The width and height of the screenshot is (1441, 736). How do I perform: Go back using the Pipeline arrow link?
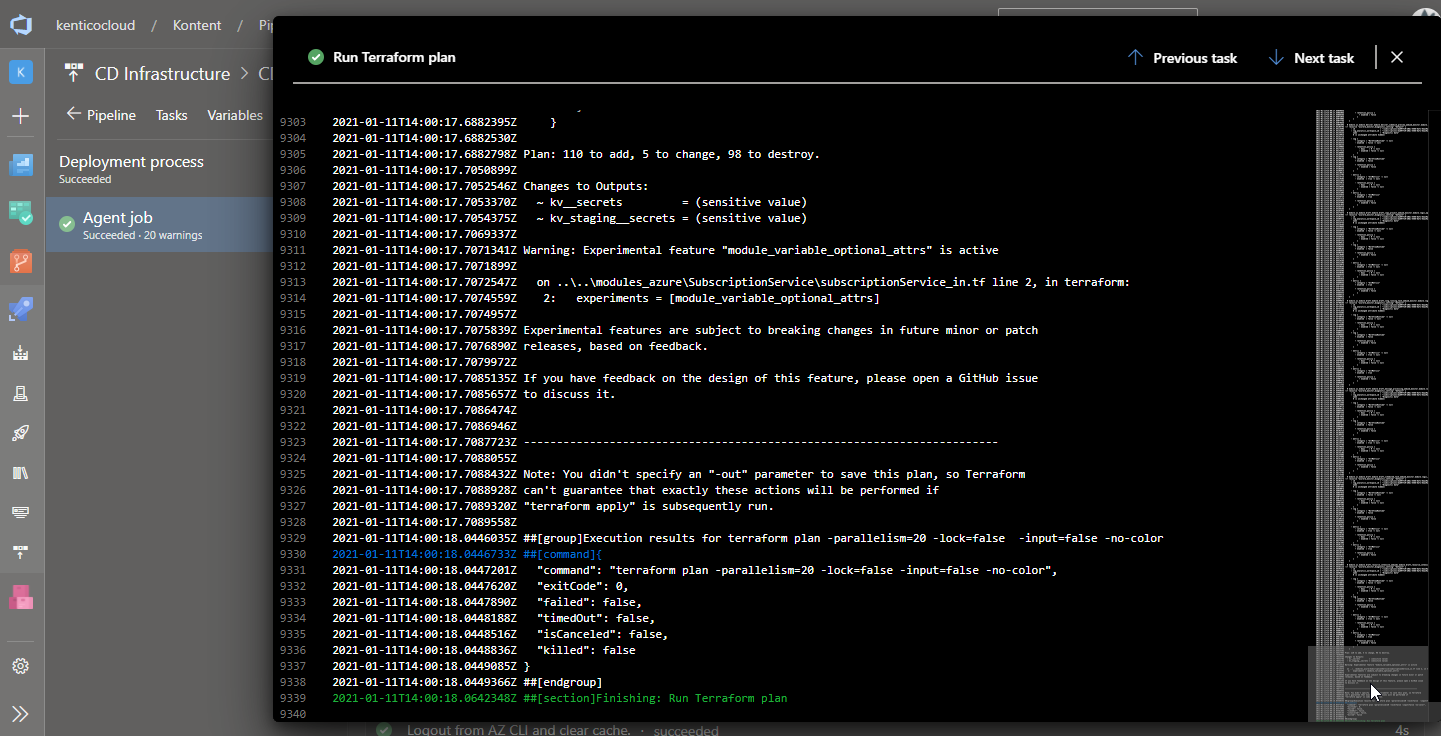click(101, 115)
